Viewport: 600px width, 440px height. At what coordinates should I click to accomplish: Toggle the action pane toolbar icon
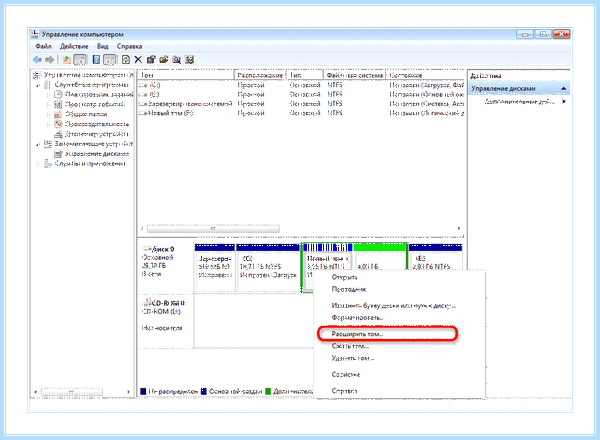click(x=109, y=60)
